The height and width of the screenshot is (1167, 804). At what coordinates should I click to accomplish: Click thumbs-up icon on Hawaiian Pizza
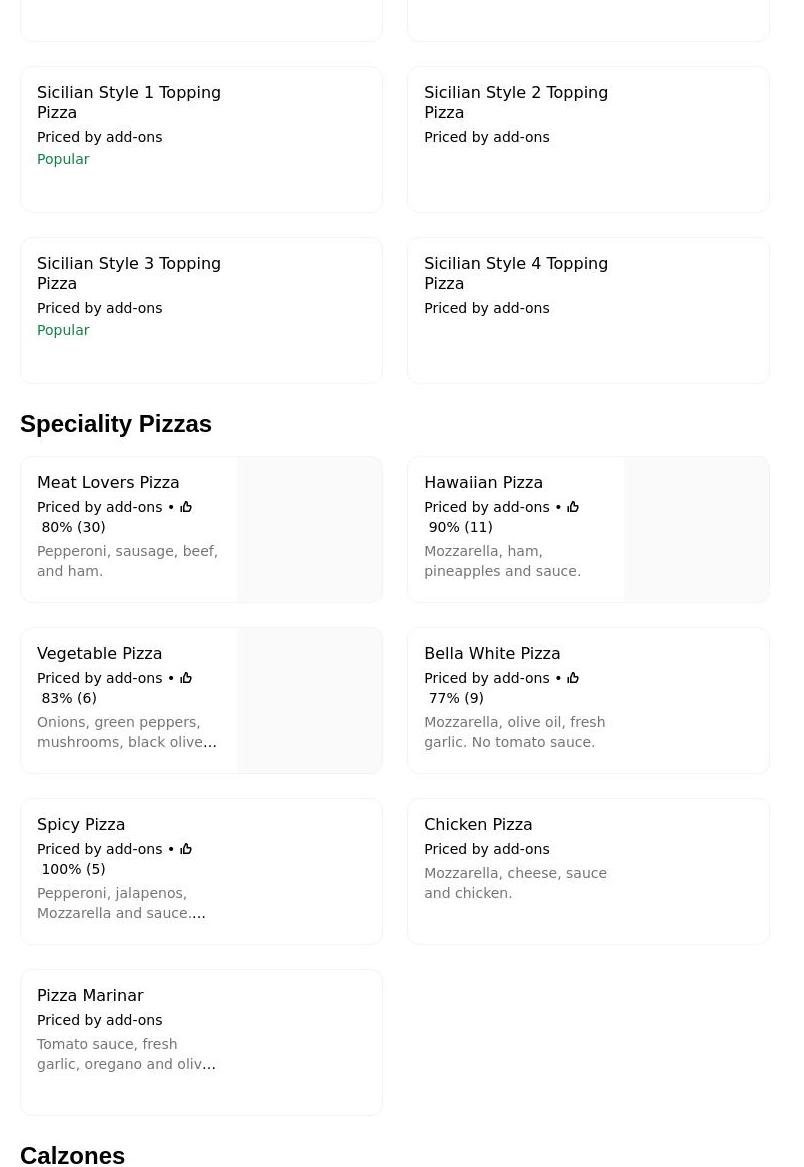[573, 508]
